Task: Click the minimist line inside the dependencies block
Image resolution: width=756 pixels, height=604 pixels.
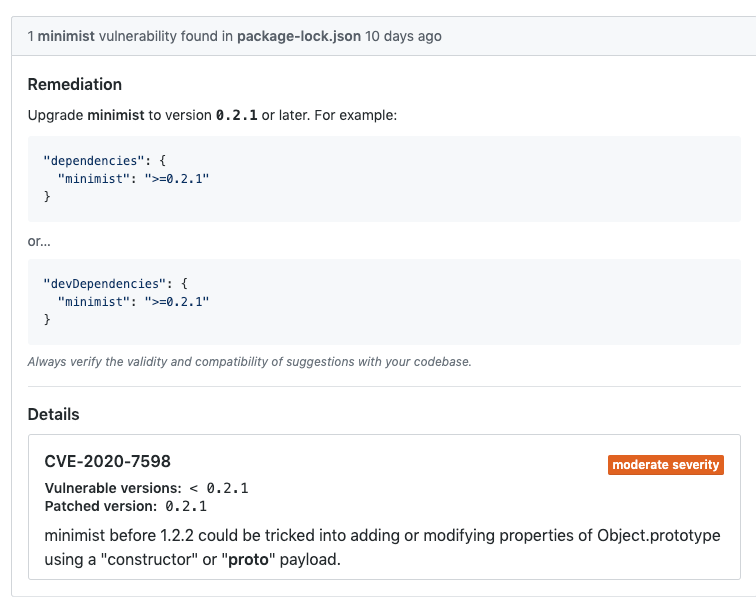Action: pyautogui.click(x=133, y=178)
